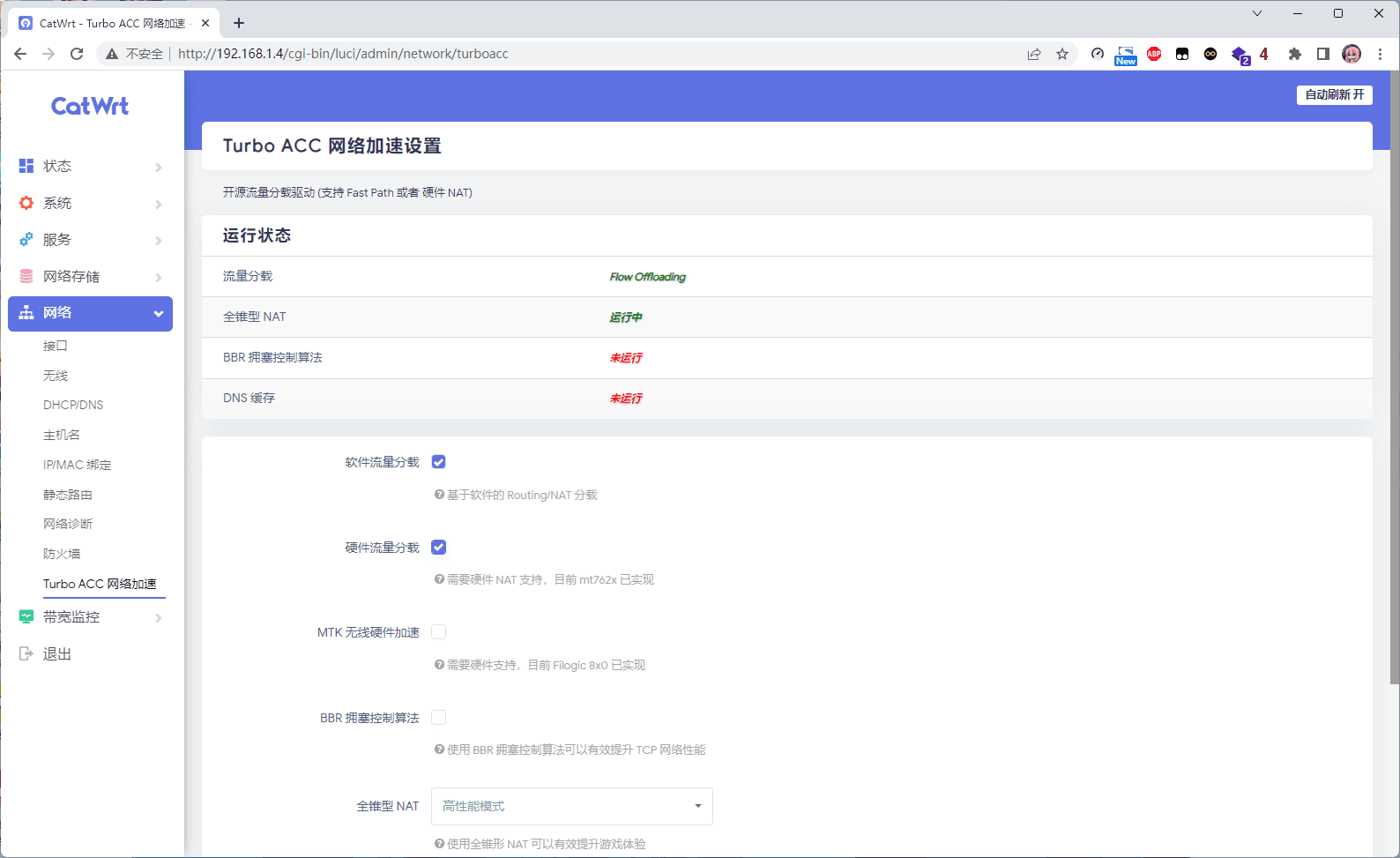Open a new browser tab
Screen dimensions: 1400x858
click(239, 23)
